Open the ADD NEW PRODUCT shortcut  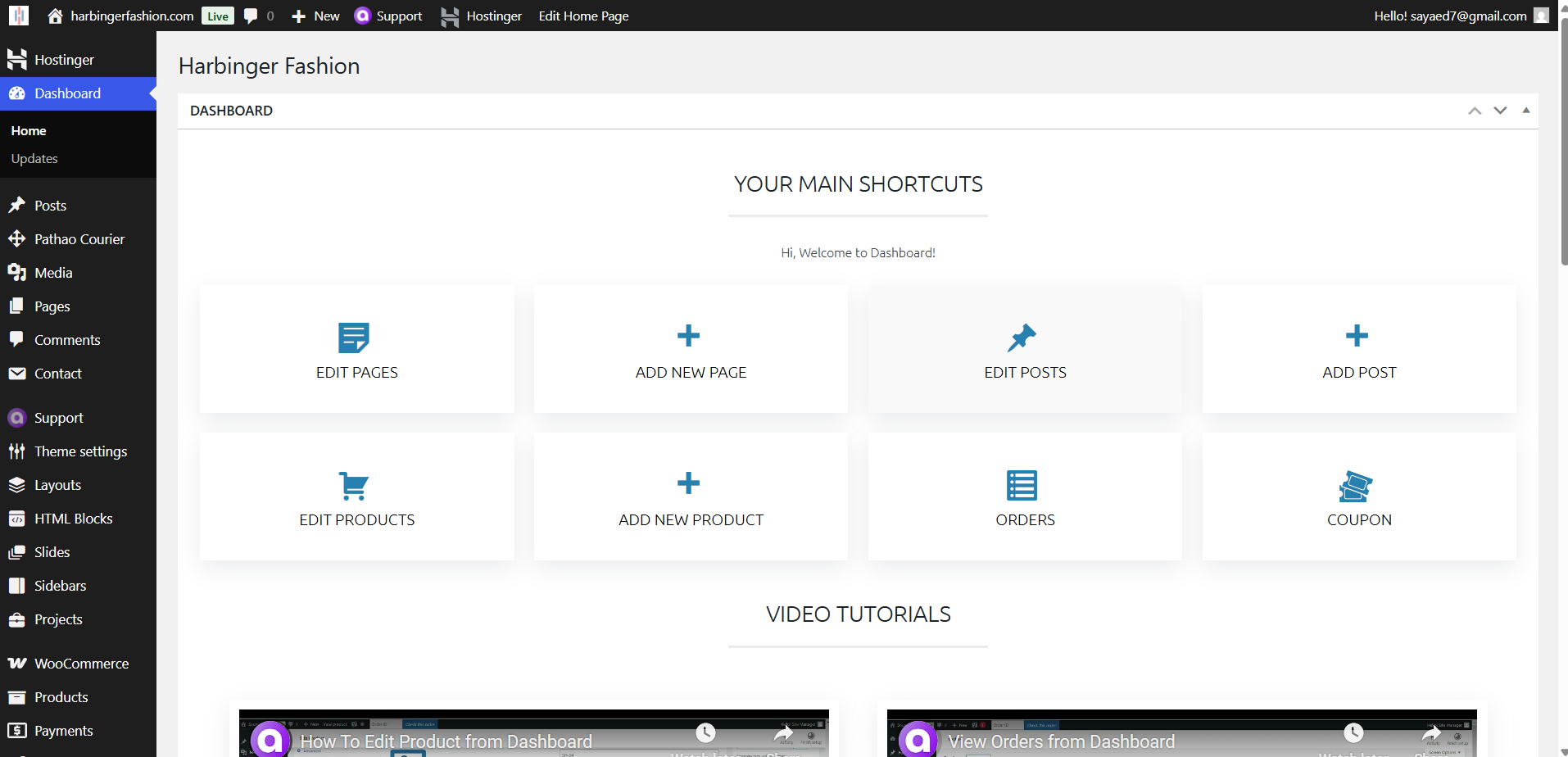coord(691,496)
